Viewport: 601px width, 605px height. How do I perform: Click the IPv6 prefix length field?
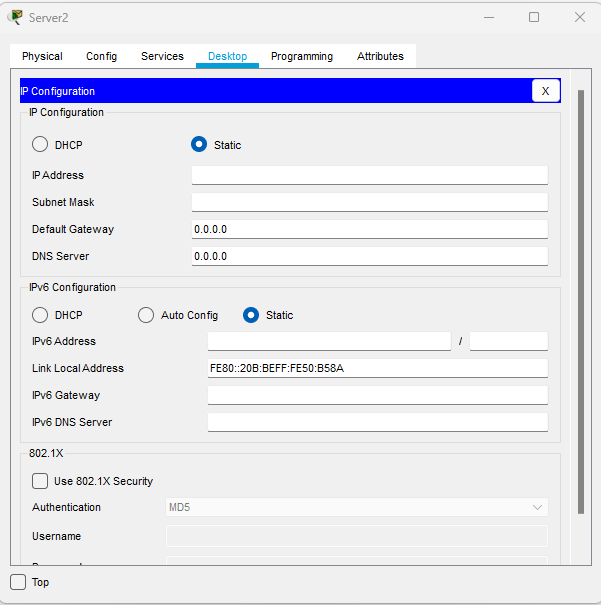click(509, 341)
